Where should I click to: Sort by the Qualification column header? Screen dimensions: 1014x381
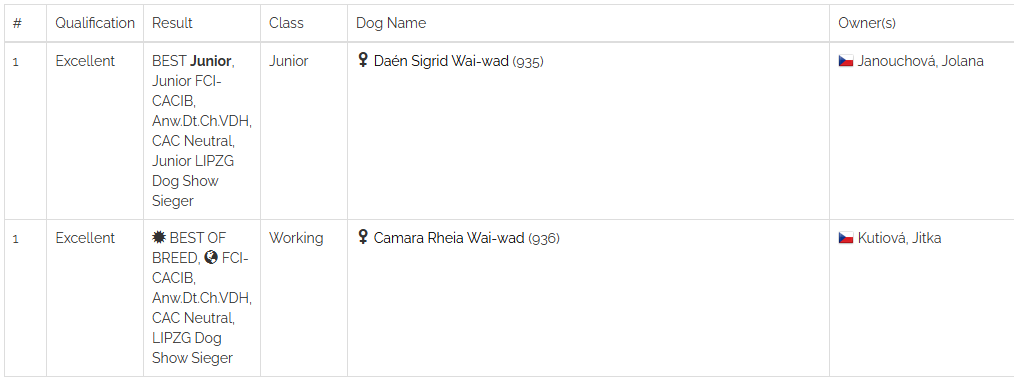95,23
